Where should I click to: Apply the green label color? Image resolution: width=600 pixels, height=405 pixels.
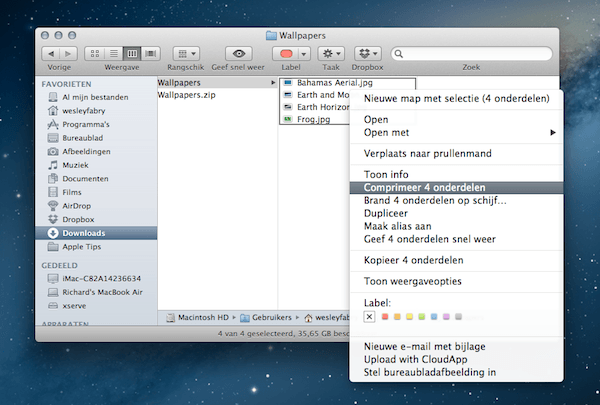[x=422, y=317]
